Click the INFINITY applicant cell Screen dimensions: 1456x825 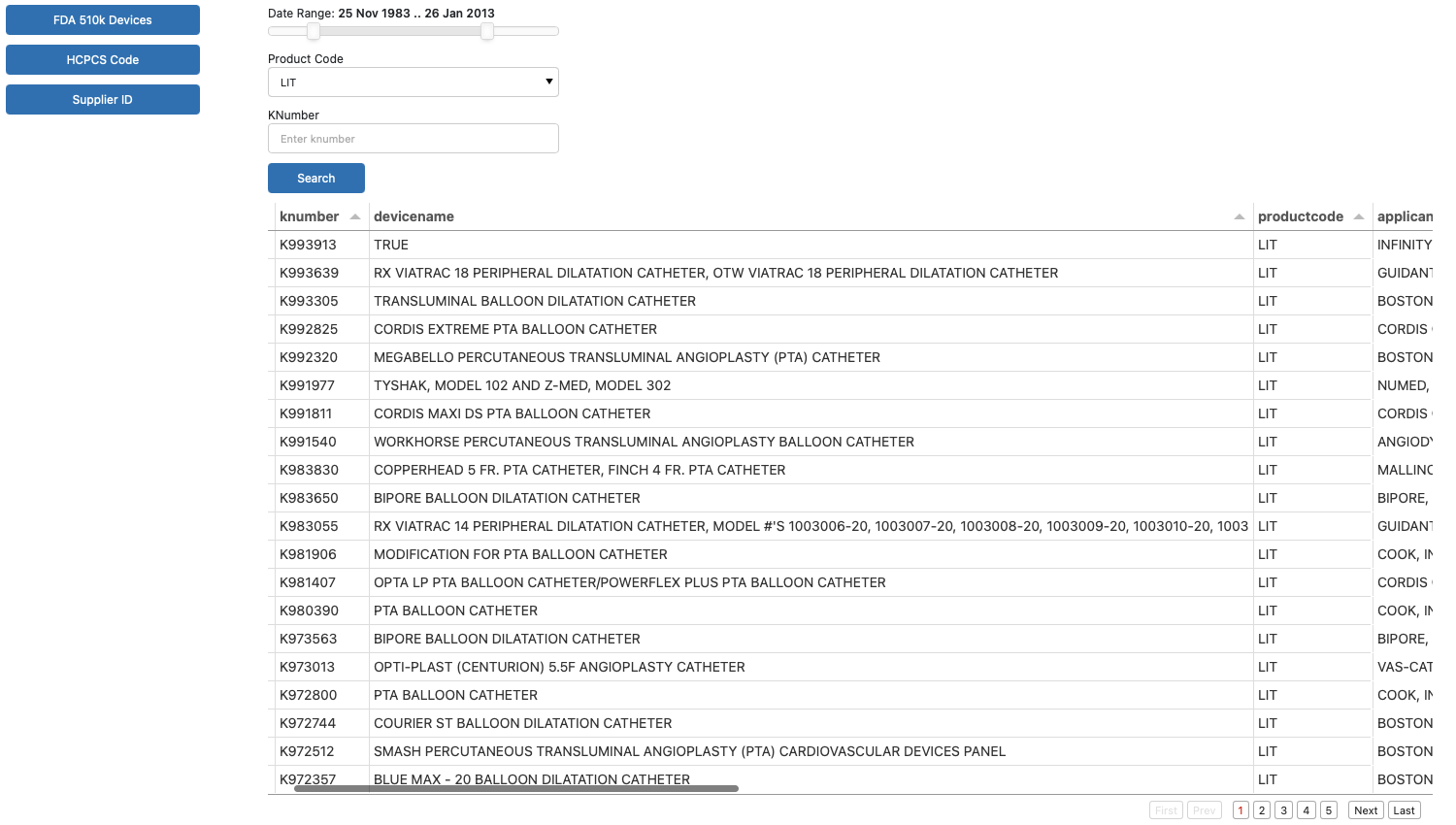point(1404,245)
